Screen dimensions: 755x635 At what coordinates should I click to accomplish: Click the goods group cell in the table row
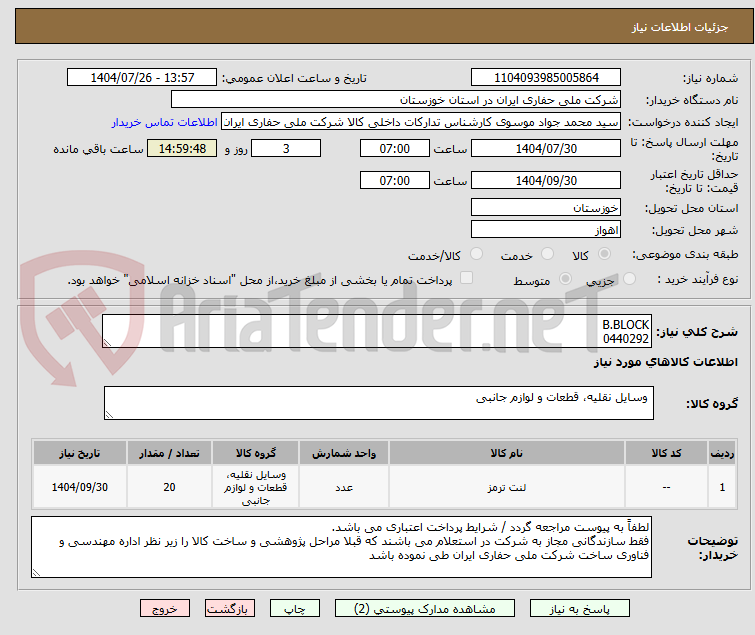pos(255,487)
